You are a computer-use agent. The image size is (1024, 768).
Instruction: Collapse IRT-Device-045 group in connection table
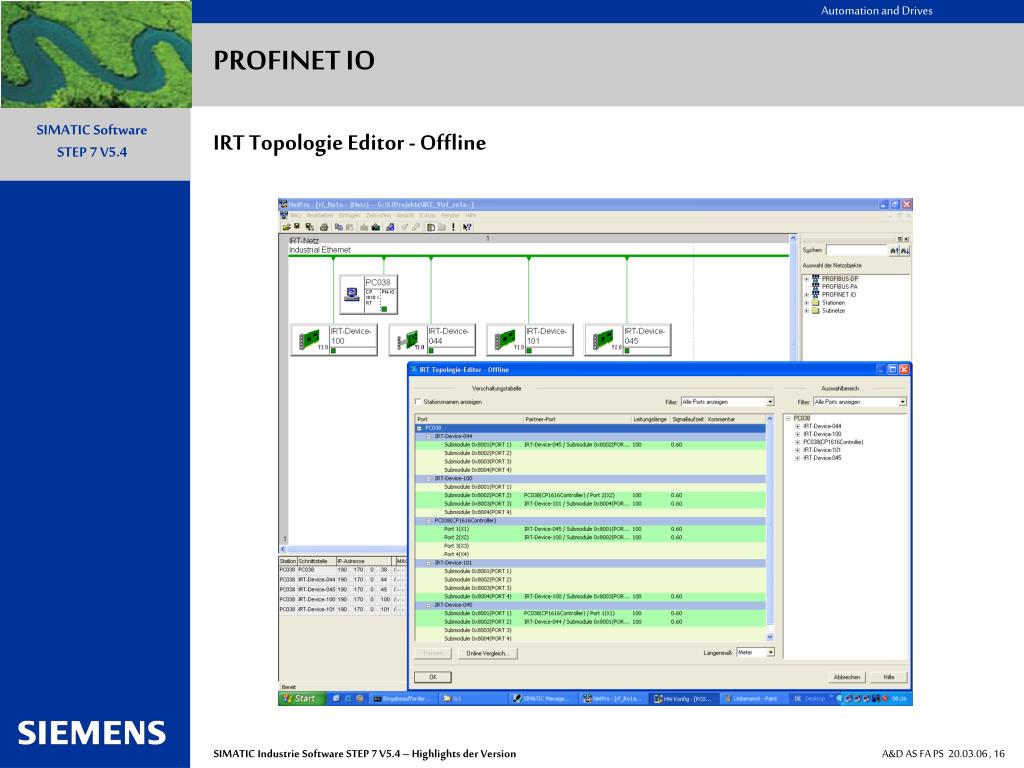429,605
